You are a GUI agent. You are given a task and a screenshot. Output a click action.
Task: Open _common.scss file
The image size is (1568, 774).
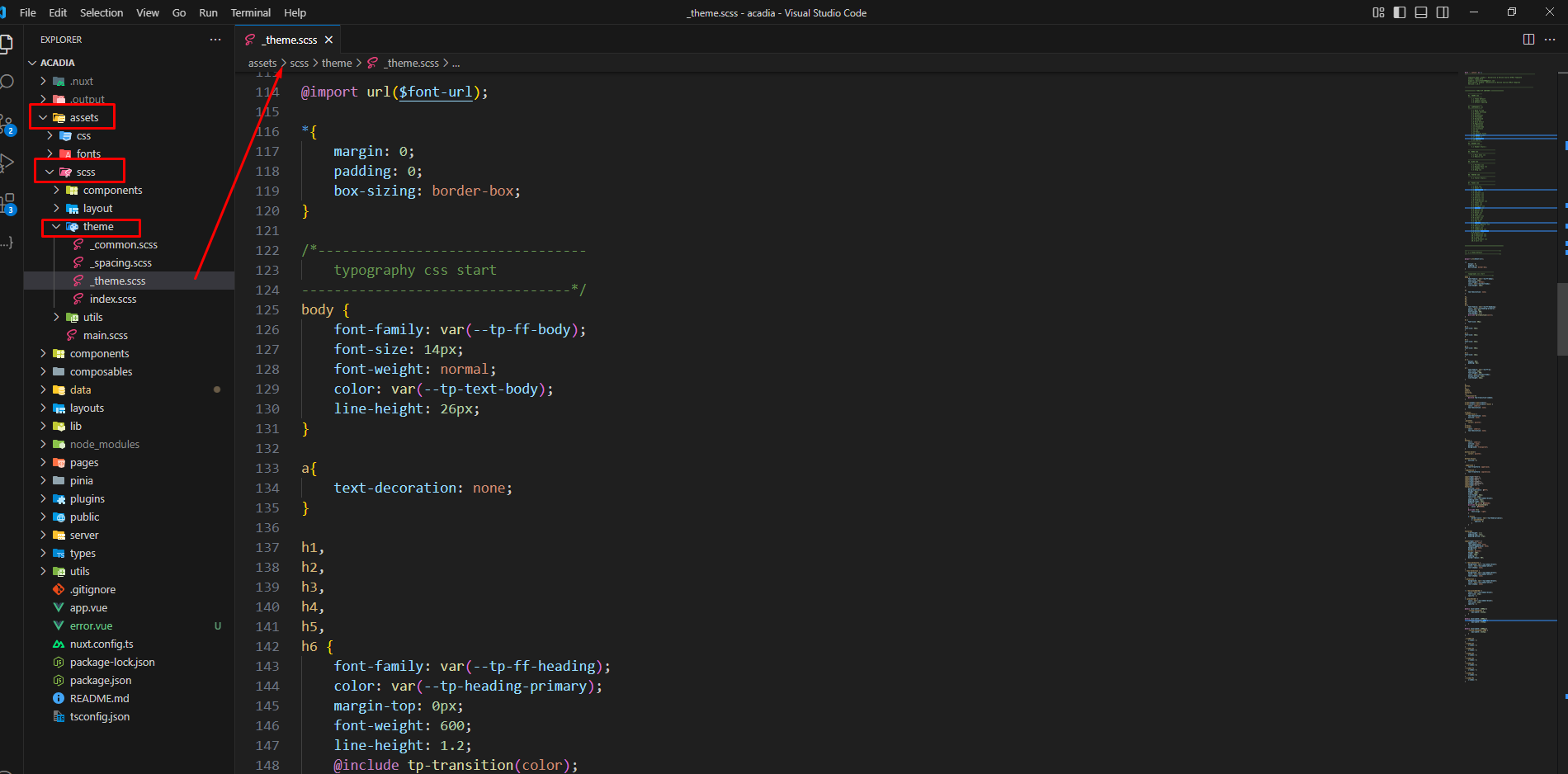130,244
